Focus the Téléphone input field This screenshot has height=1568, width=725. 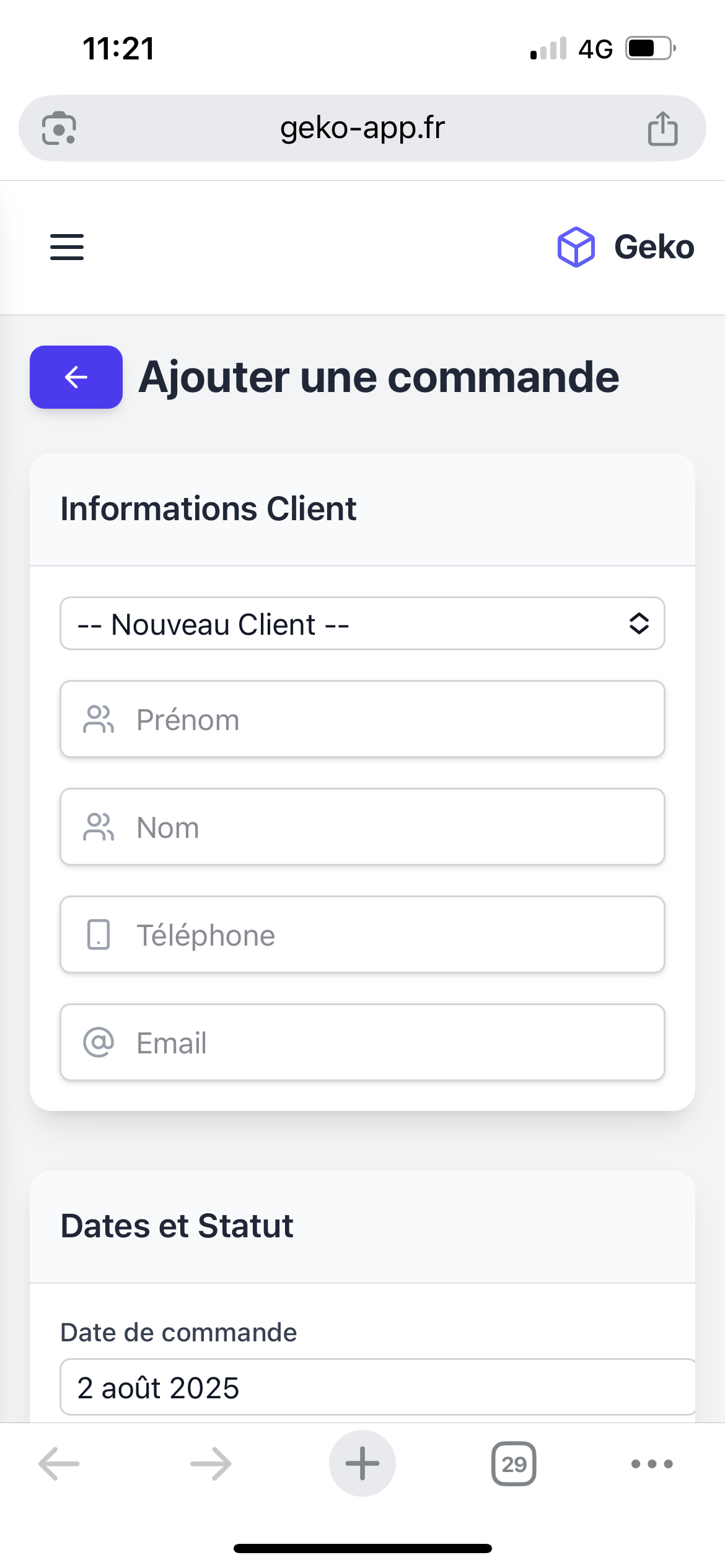coord(362,934)
